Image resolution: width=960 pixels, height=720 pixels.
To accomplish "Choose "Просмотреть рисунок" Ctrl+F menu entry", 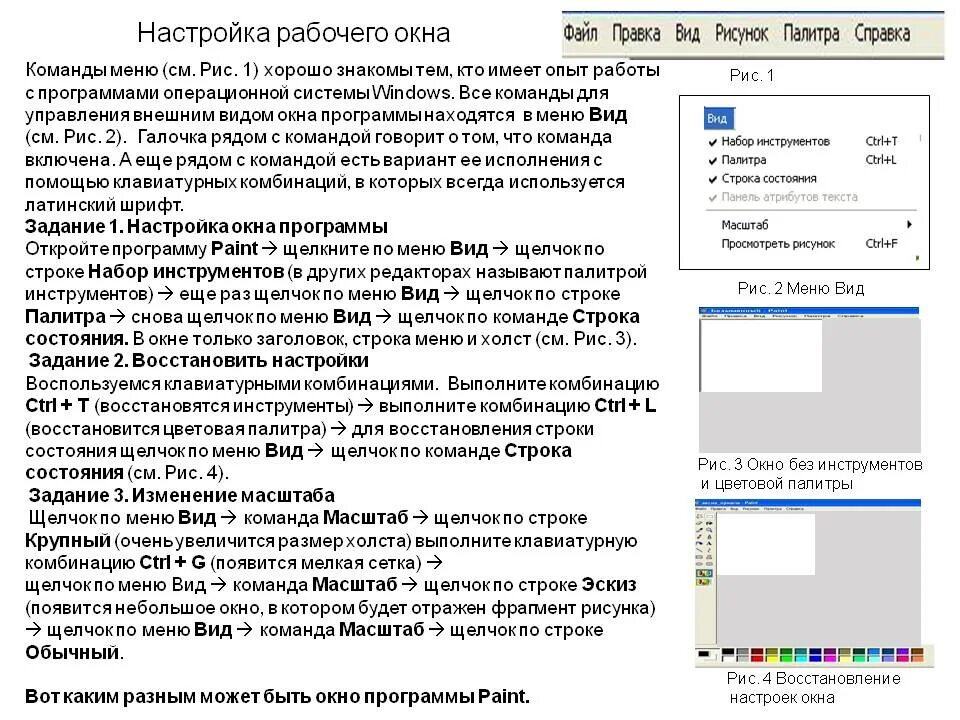I will tap(809, 244).
